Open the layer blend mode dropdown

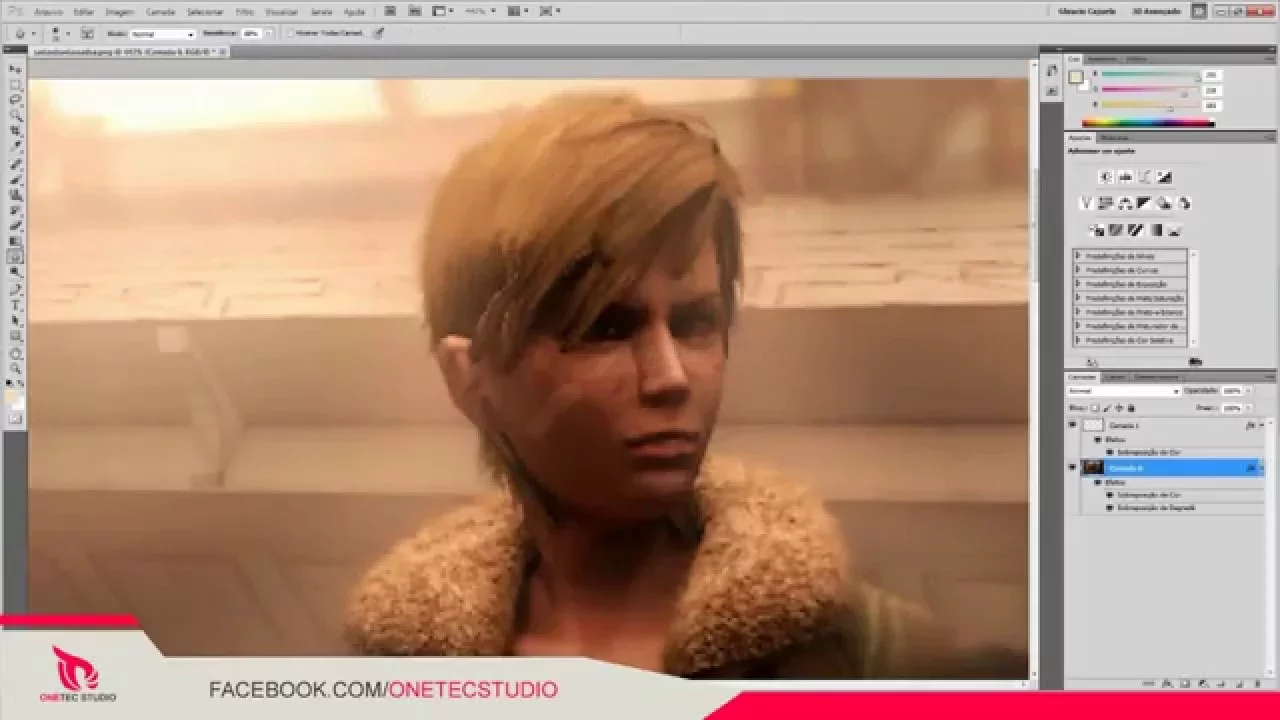tap(1123, 391)
